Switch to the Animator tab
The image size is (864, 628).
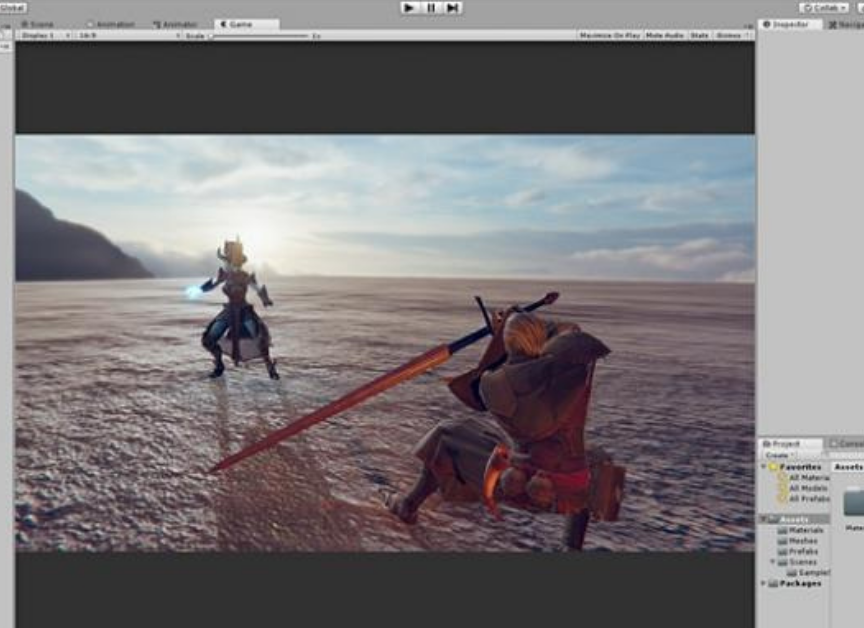click(175, 24)
